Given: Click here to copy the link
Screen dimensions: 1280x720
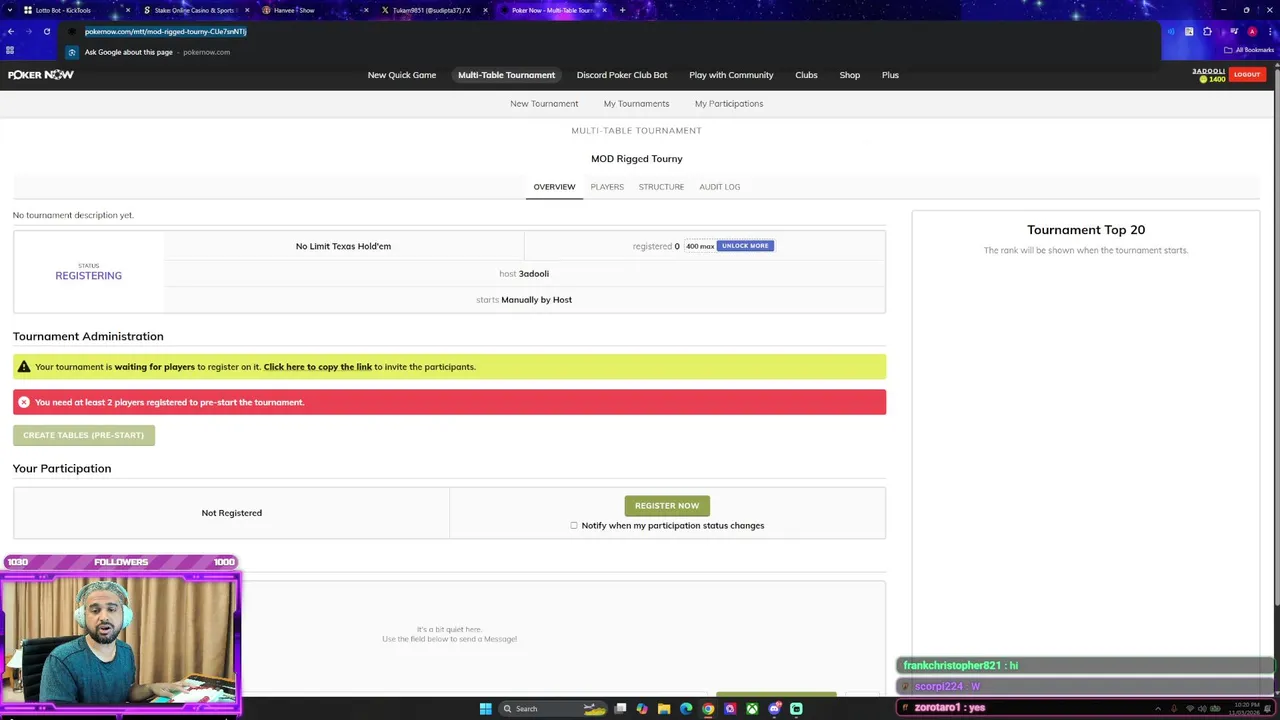Looking at the screenshot, I should tap(317, 367).
